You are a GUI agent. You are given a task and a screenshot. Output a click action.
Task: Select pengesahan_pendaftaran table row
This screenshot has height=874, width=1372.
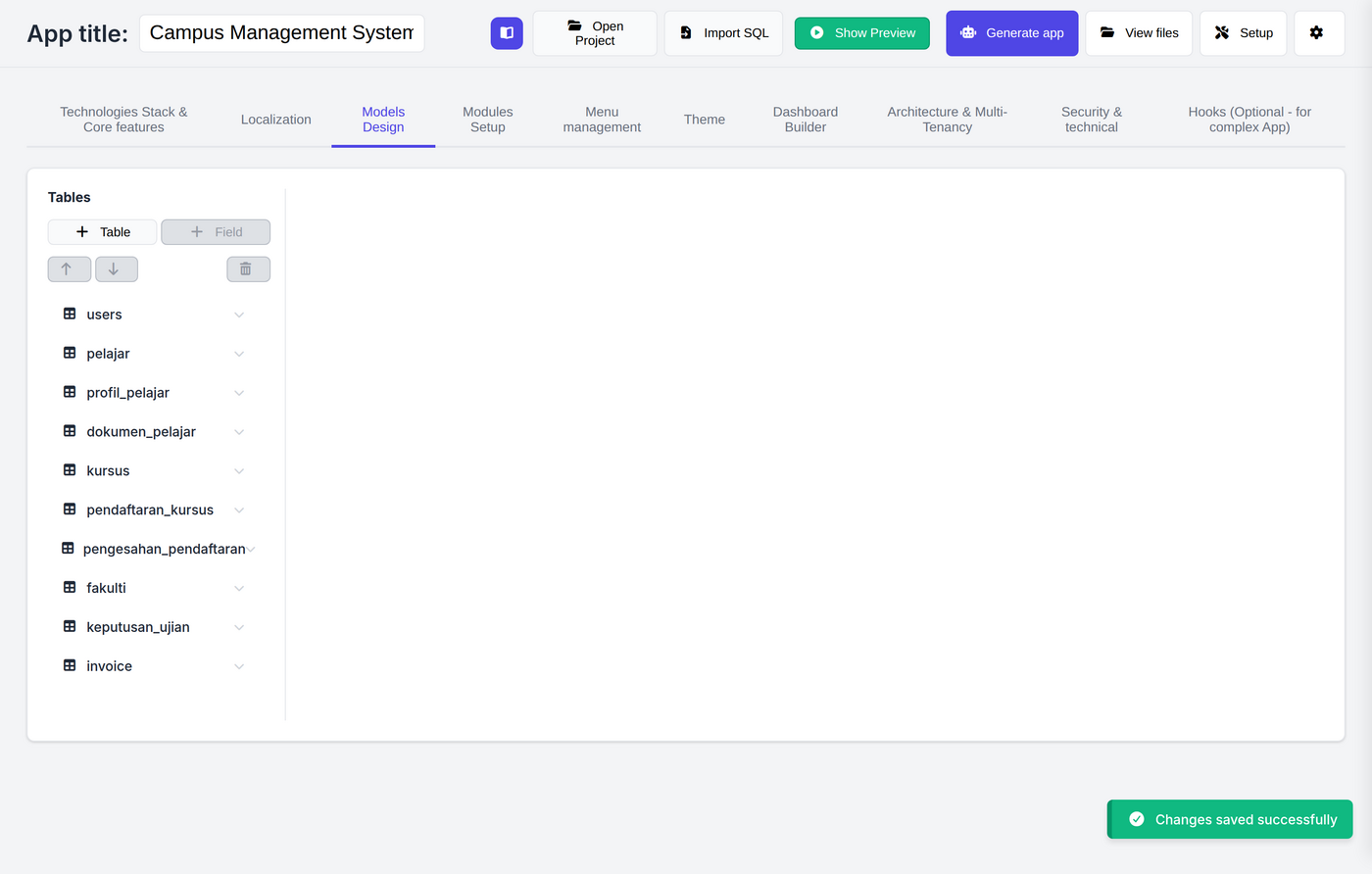(159, 549)
